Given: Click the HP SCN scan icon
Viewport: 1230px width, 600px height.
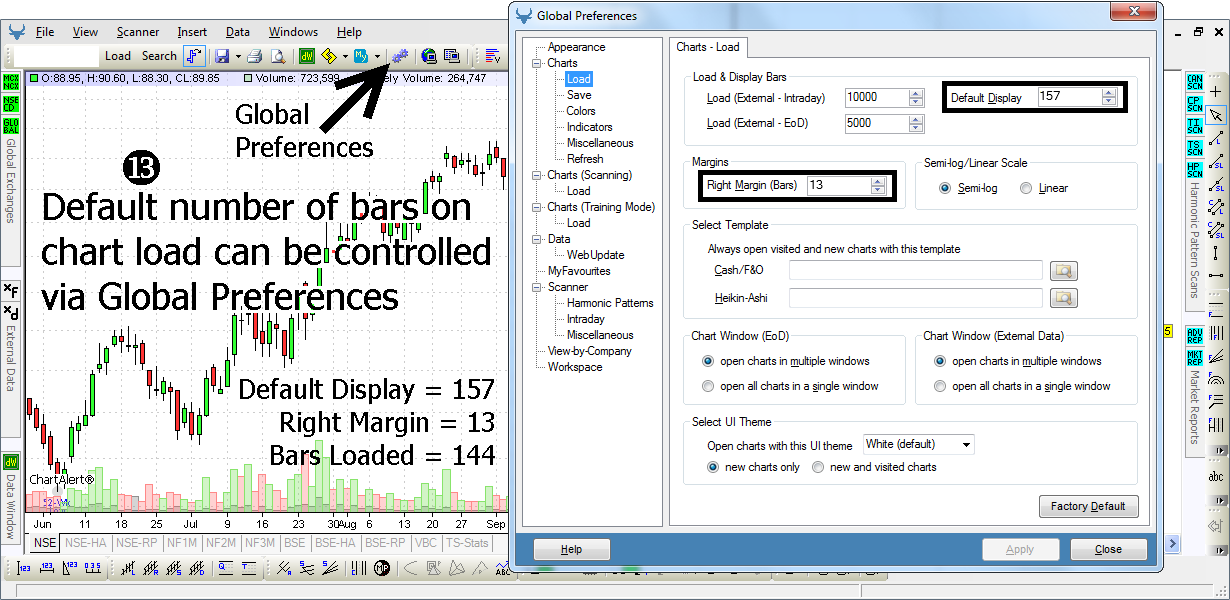Looking at the screenshot, I should [1194, 170].
